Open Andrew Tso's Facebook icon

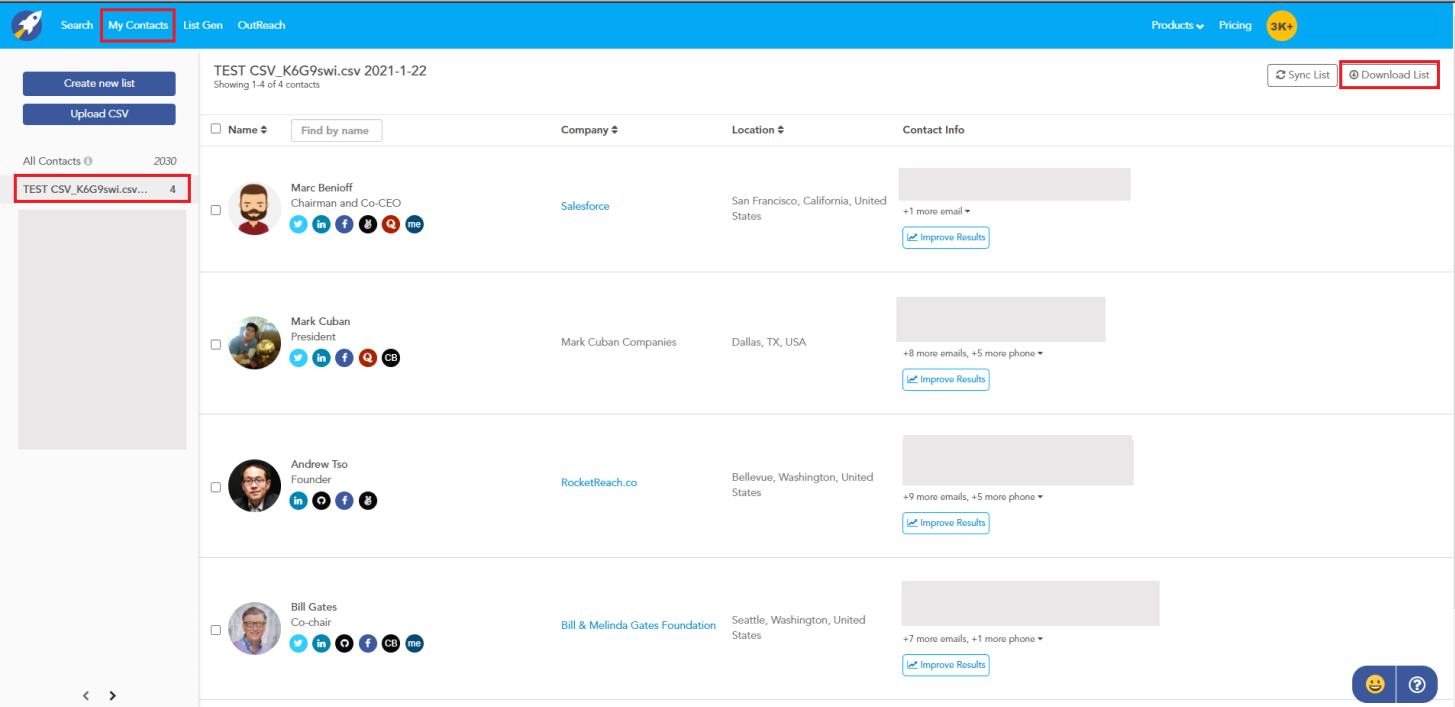[344, 500]
